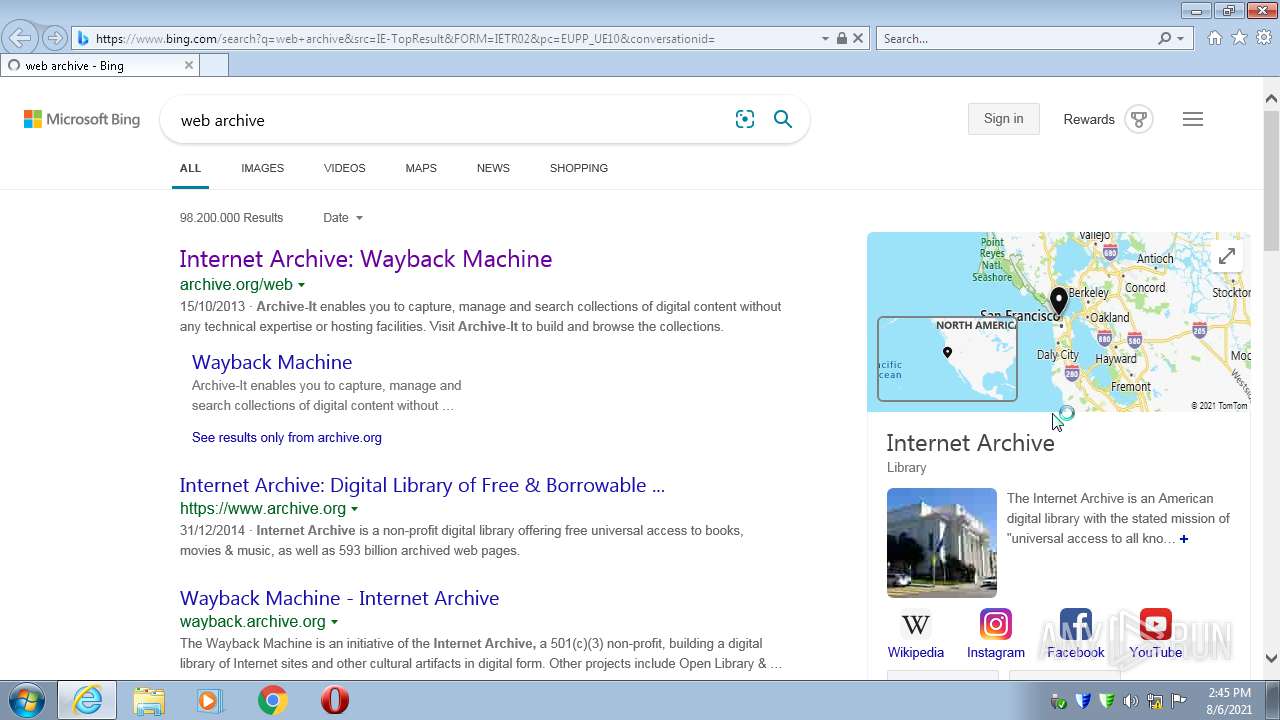The width and height of the screenshot is (1280, 720).
Task: Open the address bar history dropdown arrow
Action: [825, 38]
